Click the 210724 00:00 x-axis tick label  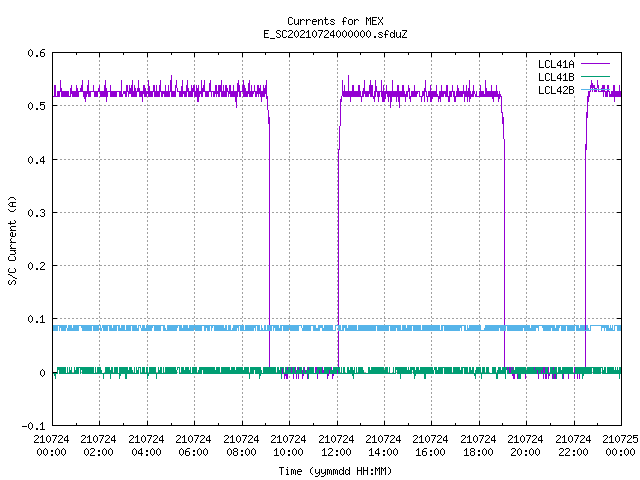tap(51, 446)
